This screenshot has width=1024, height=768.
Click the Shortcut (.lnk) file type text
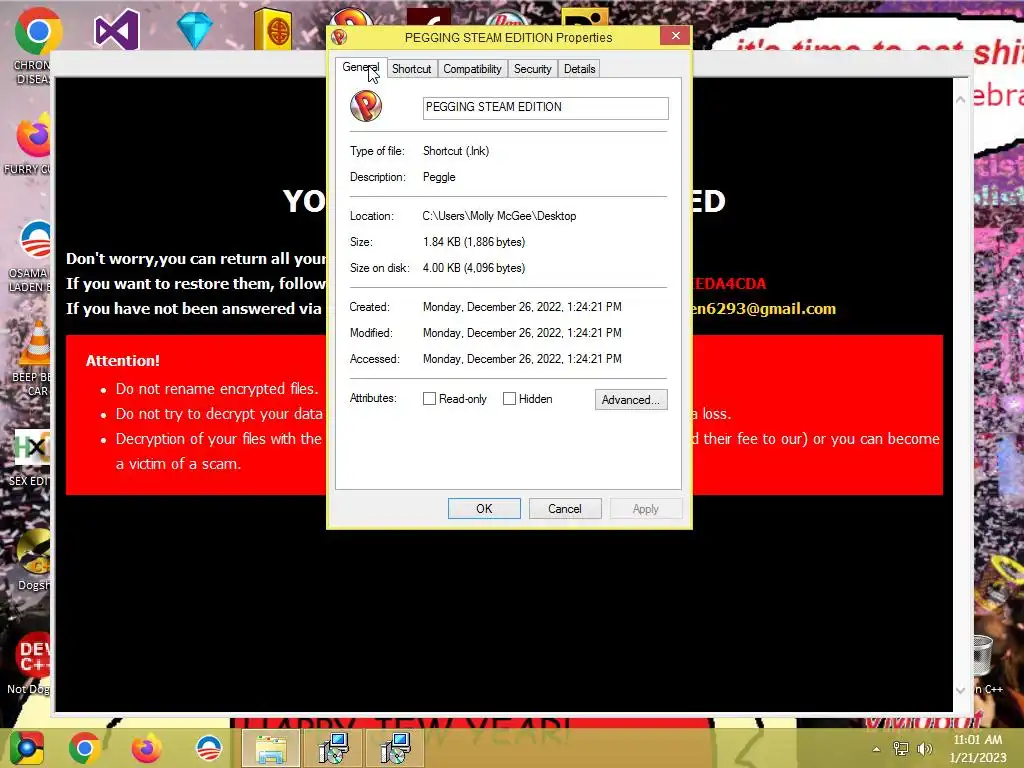pos(456,151)
